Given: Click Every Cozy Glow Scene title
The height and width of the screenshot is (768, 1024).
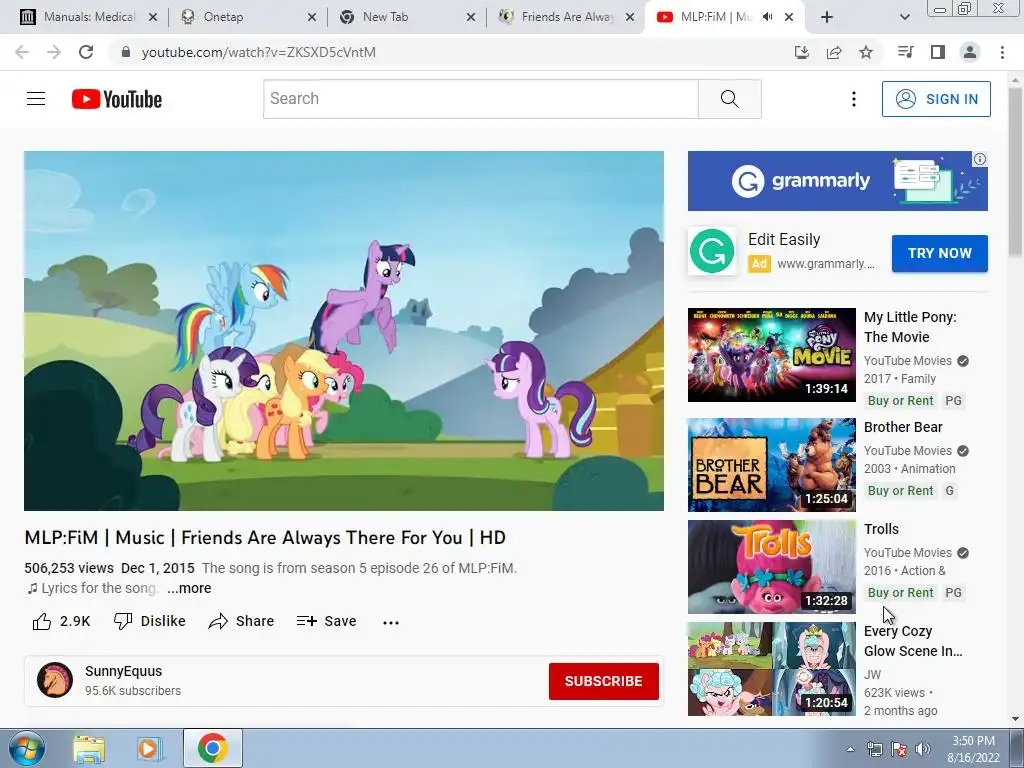Looking at the screenshot, I should (x=913, y=641).
